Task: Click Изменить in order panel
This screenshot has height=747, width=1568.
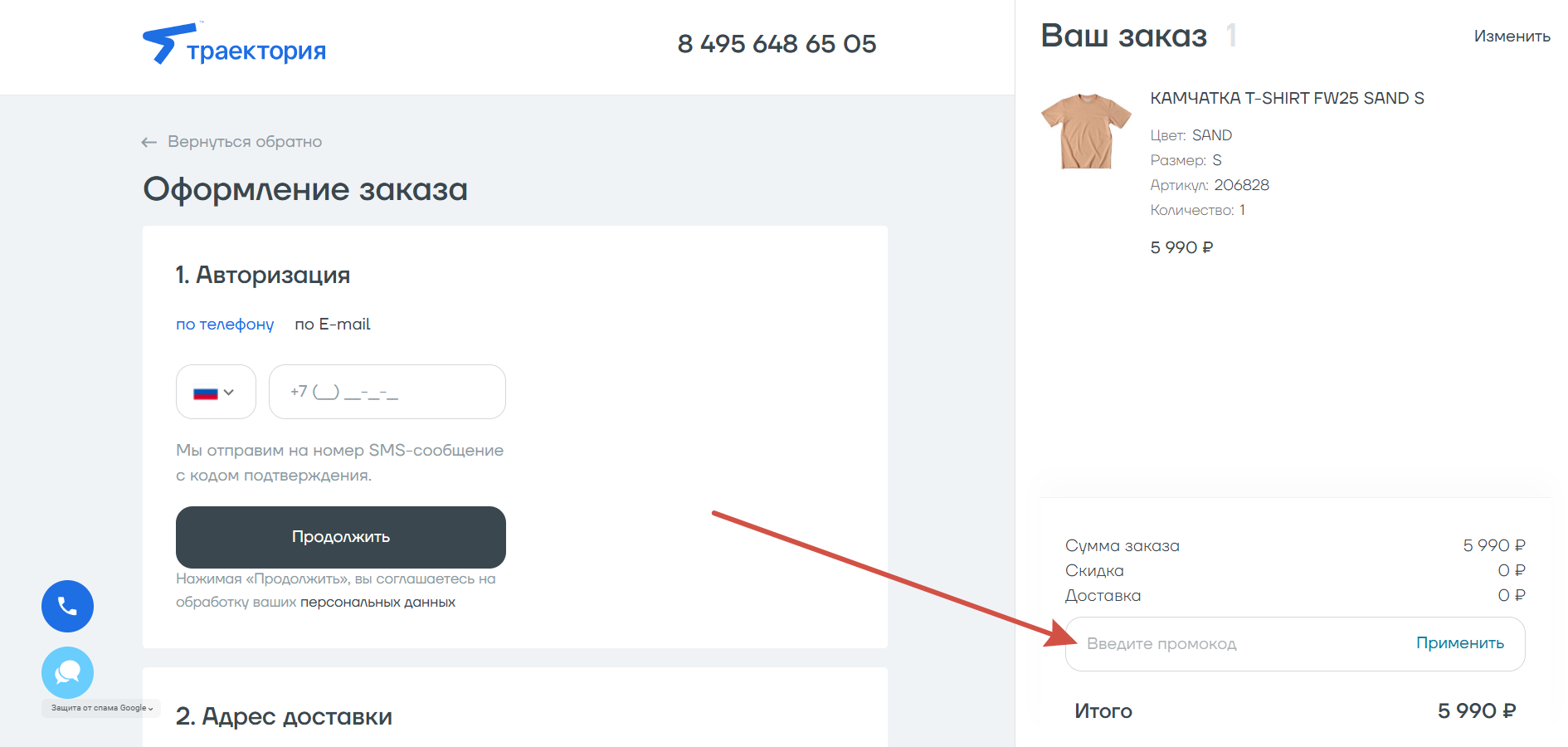Action: (1512, 37)
